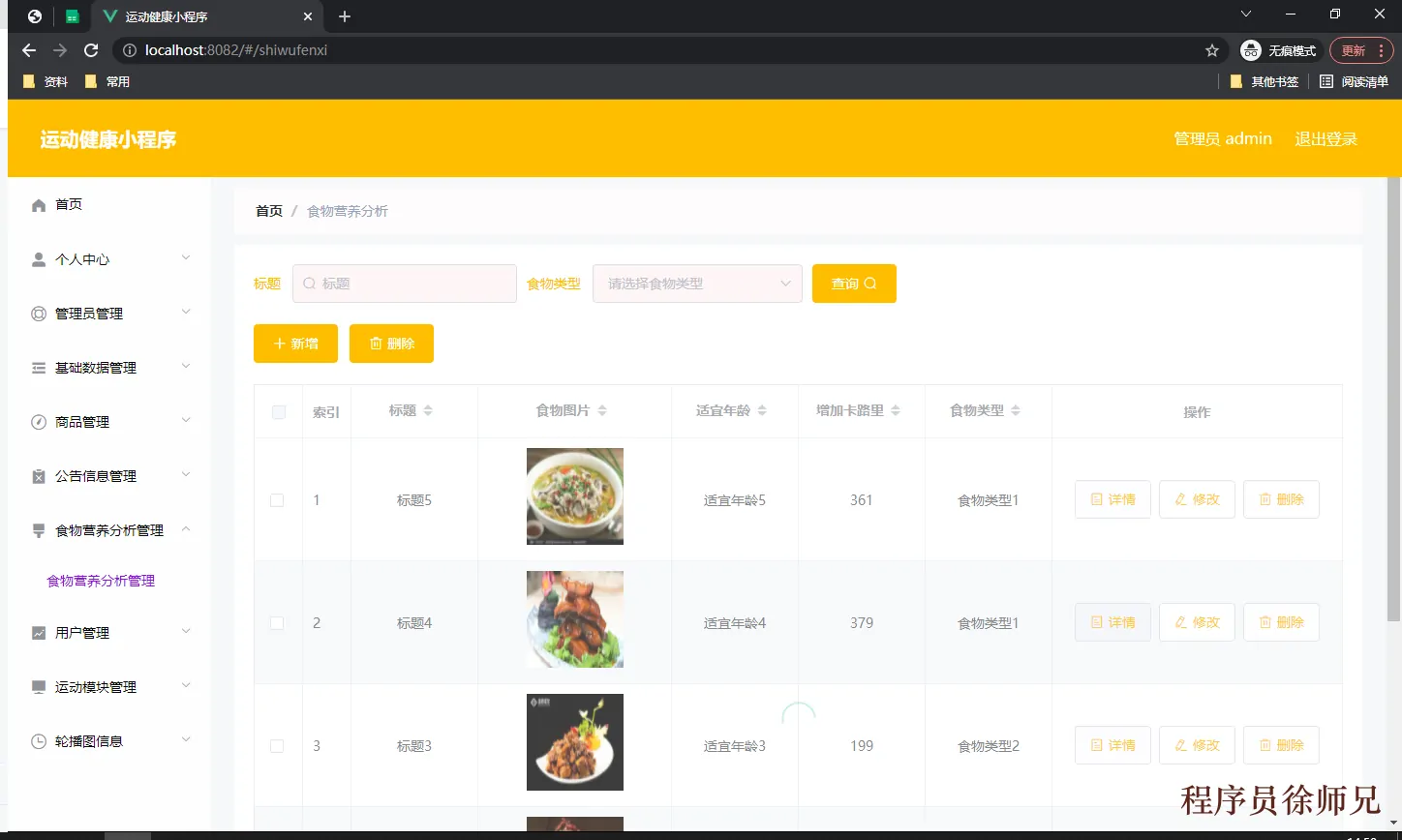Expand the 基础数据管理 menu chevron
The width and height of the screenshot is (1402, 840).
pyautogui.click(x=186, y=366)
